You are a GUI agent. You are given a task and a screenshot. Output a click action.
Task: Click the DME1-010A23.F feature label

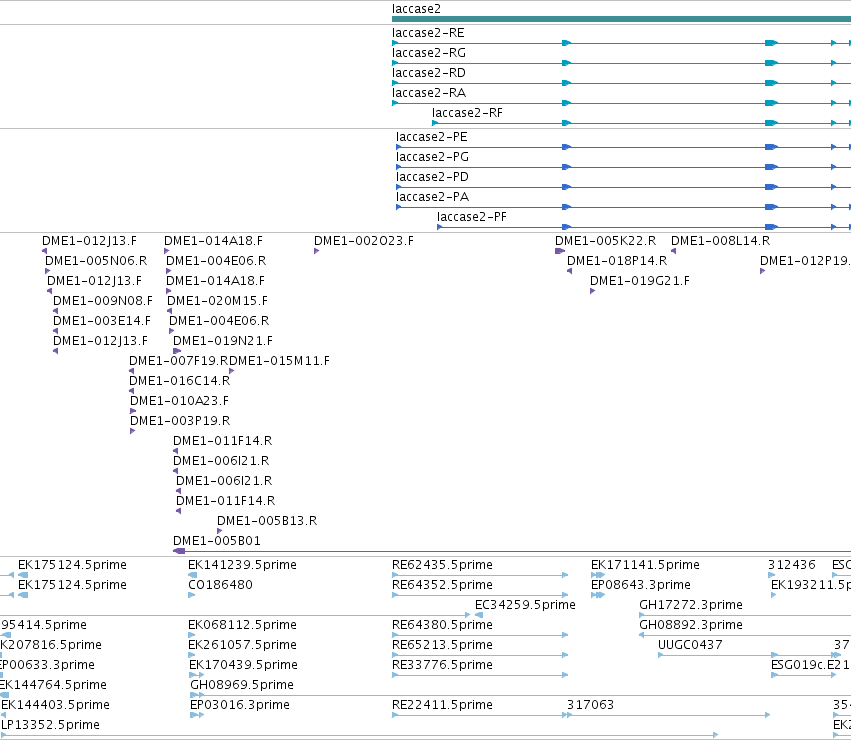[x=179, y=402]
